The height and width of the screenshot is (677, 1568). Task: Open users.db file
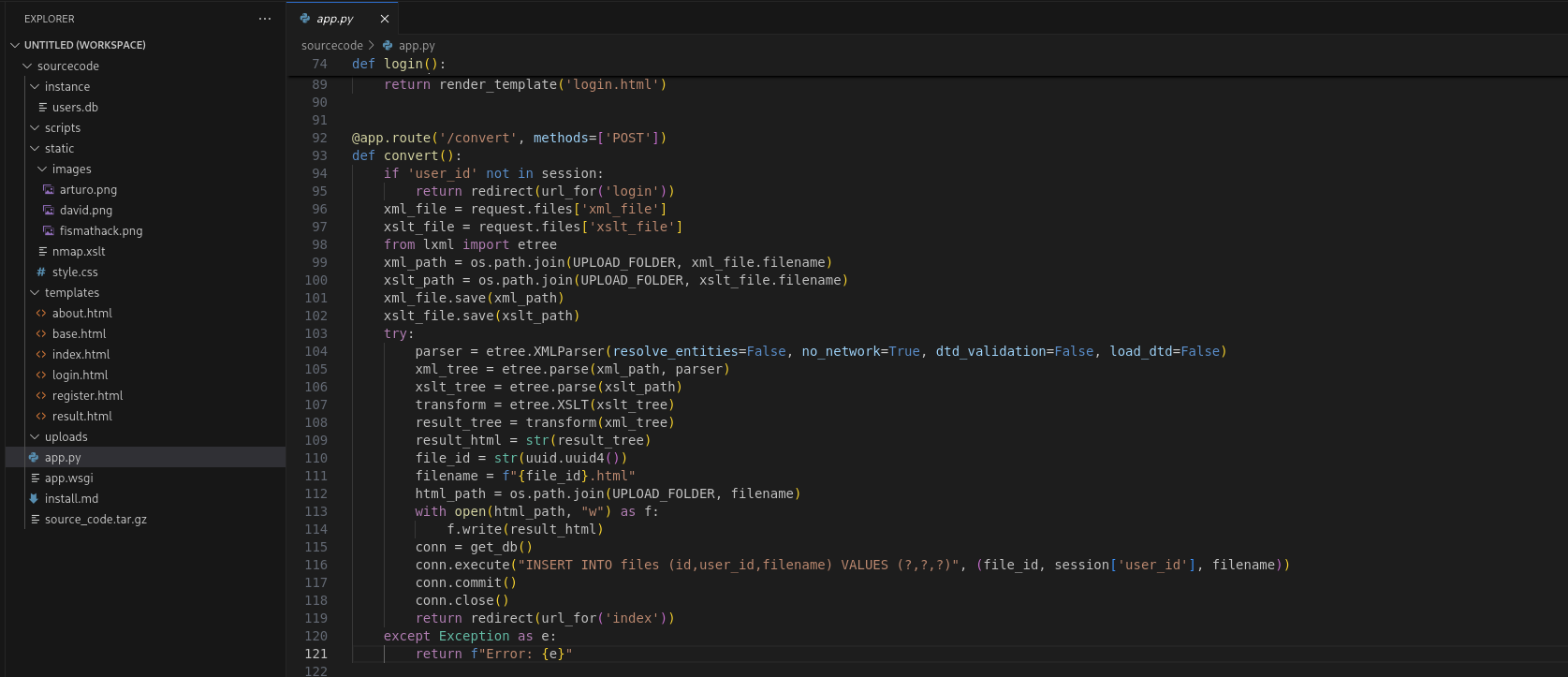[75, 108]
